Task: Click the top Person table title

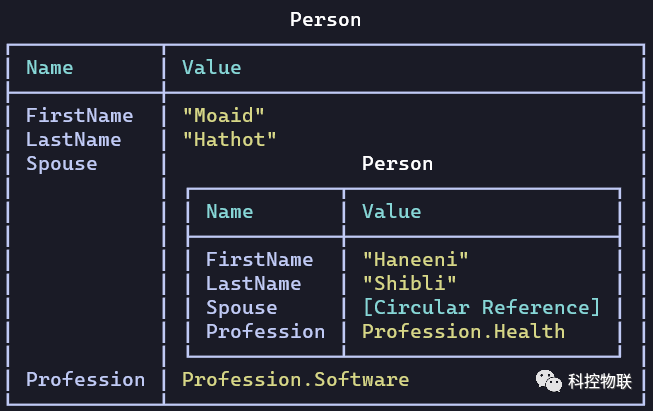Action: click(x=325, y=19)
